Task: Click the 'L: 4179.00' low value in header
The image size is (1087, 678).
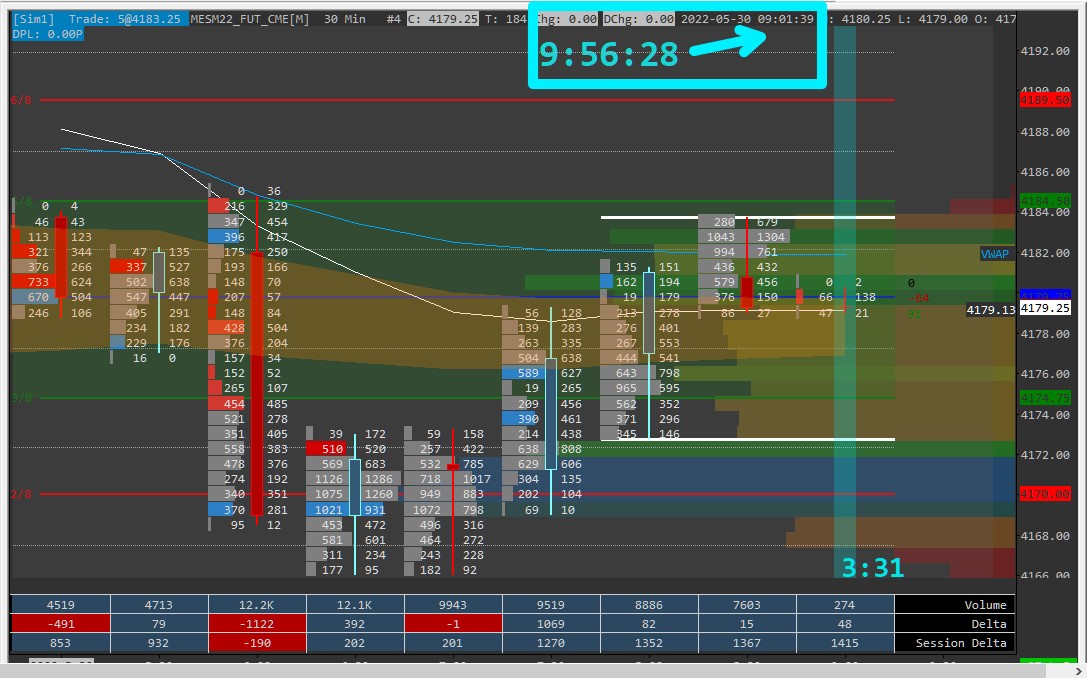Action: click(x=933, y=19)
